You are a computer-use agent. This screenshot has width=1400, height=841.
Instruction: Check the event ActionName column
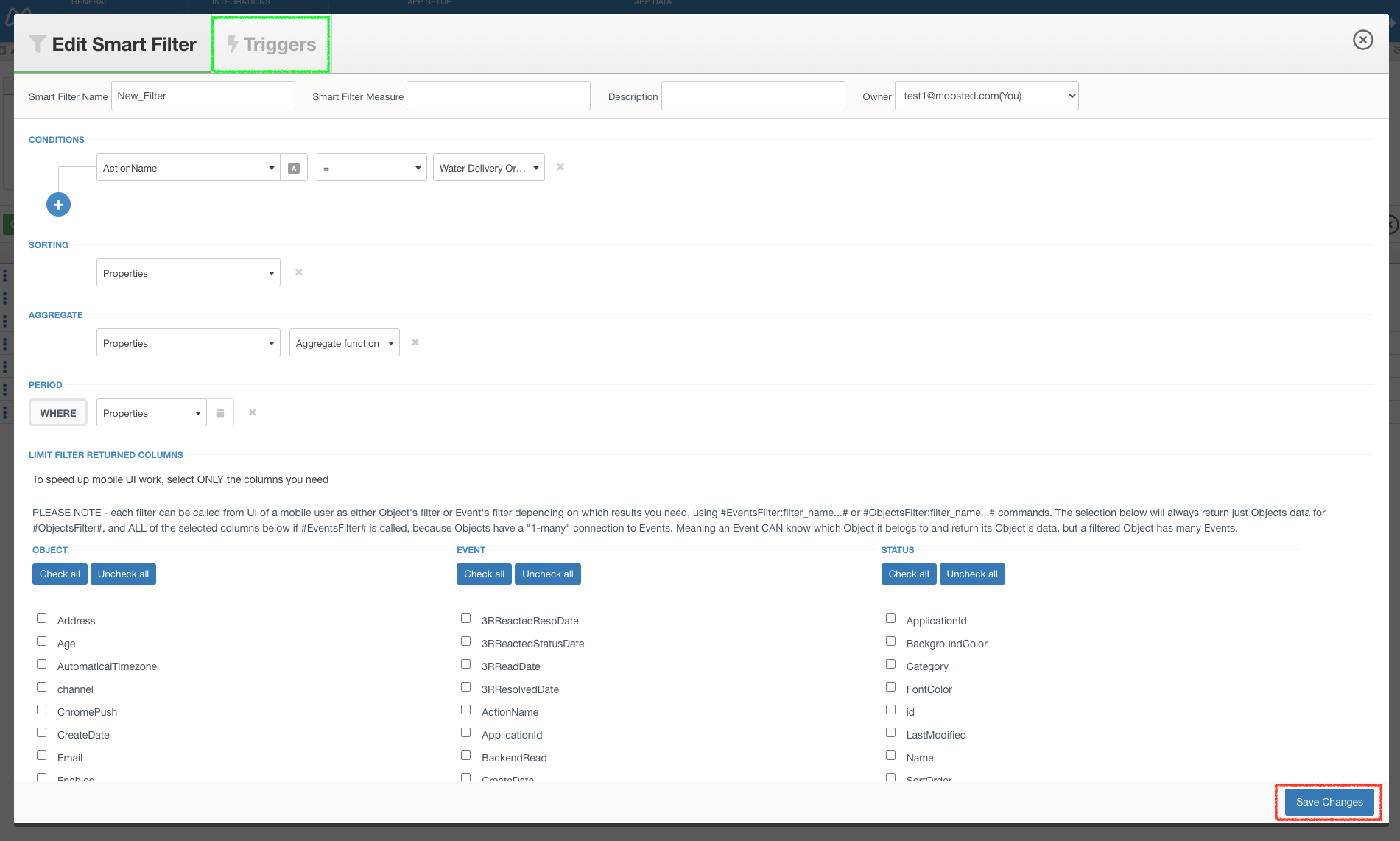466,710
